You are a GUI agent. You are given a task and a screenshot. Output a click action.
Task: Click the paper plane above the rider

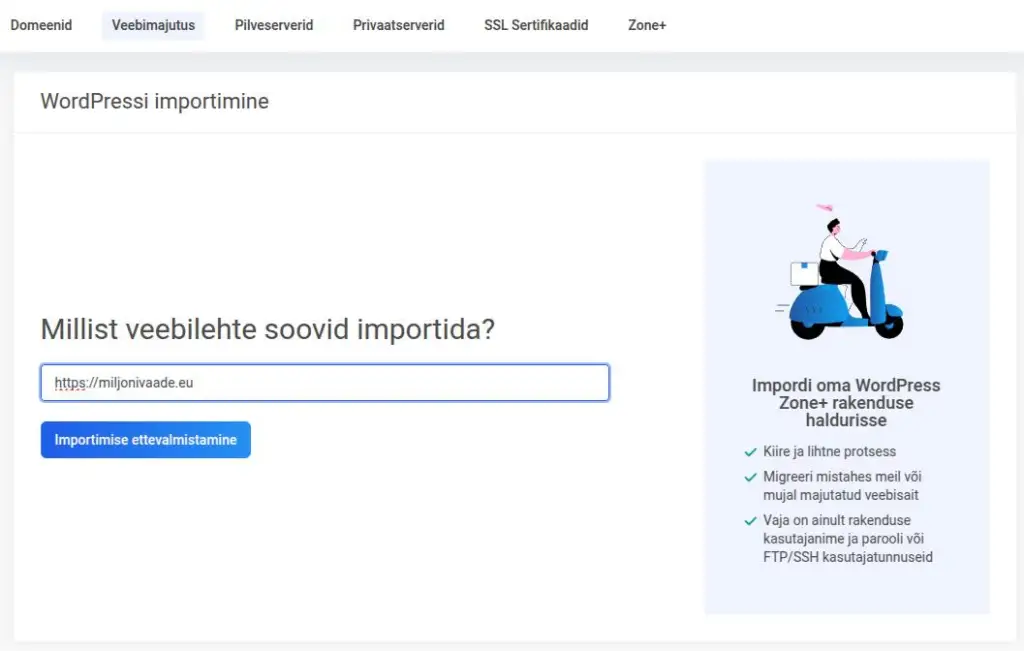click(825, 207)
